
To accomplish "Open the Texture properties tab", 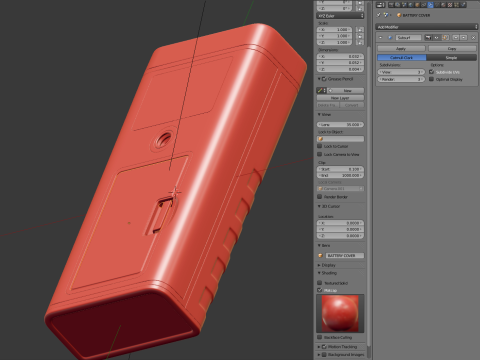I will click(x=450, y=5).
